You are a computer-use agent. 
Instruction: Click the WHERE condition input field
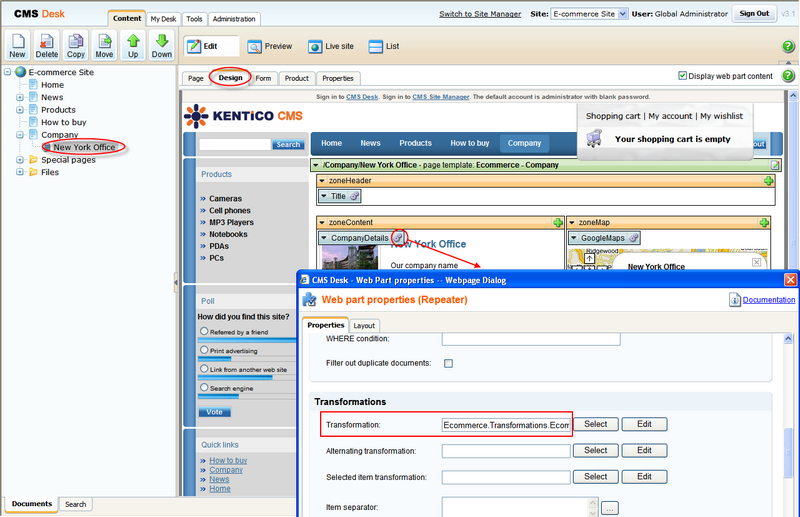pyautogui.click(x=531, y=339)
